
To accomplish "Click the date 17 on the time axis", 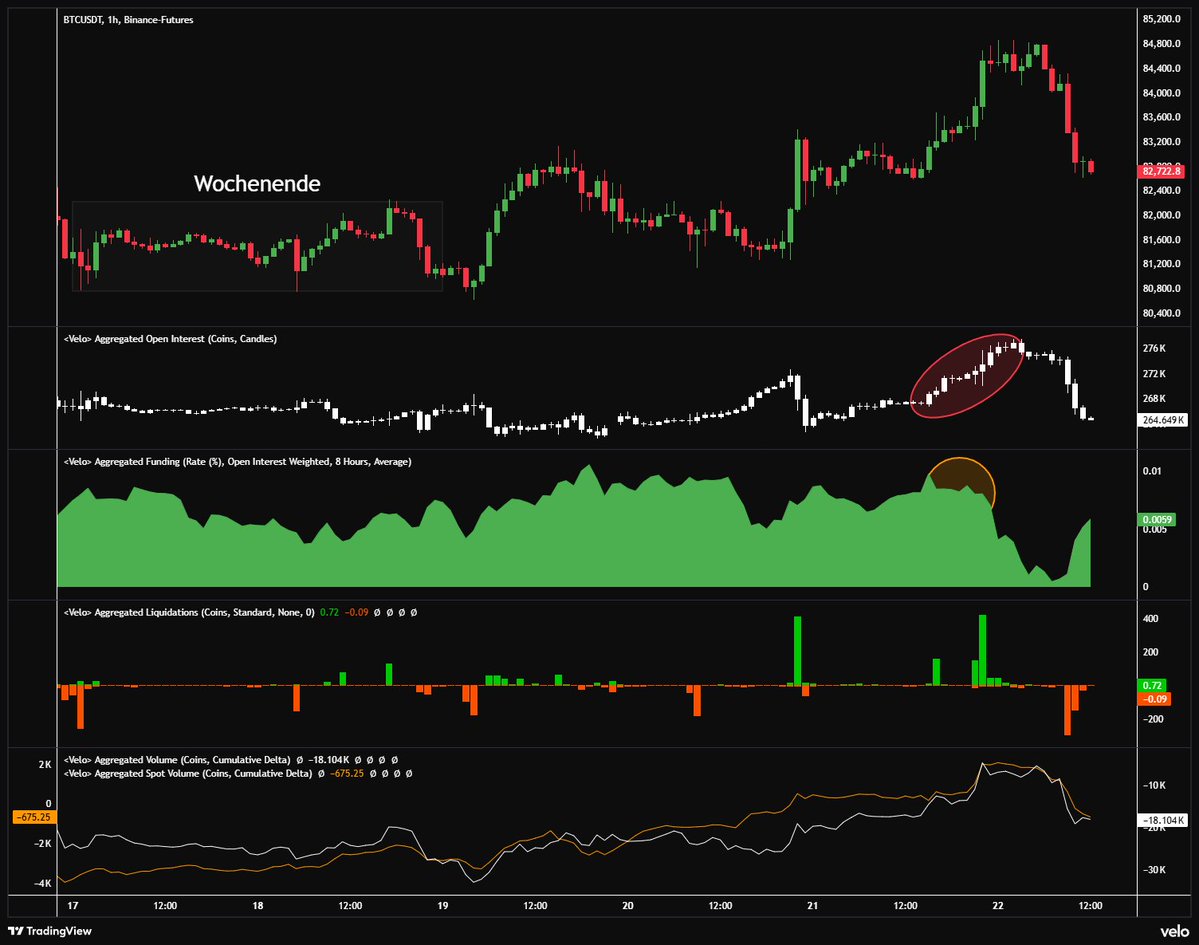I will pyautogui.click(x=73, y=906).
